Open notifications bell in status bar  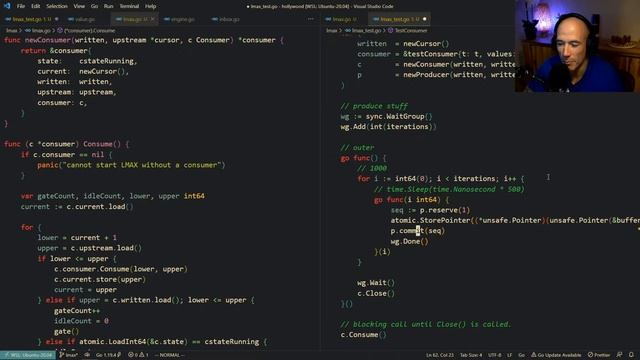click(x=631, y=355)
